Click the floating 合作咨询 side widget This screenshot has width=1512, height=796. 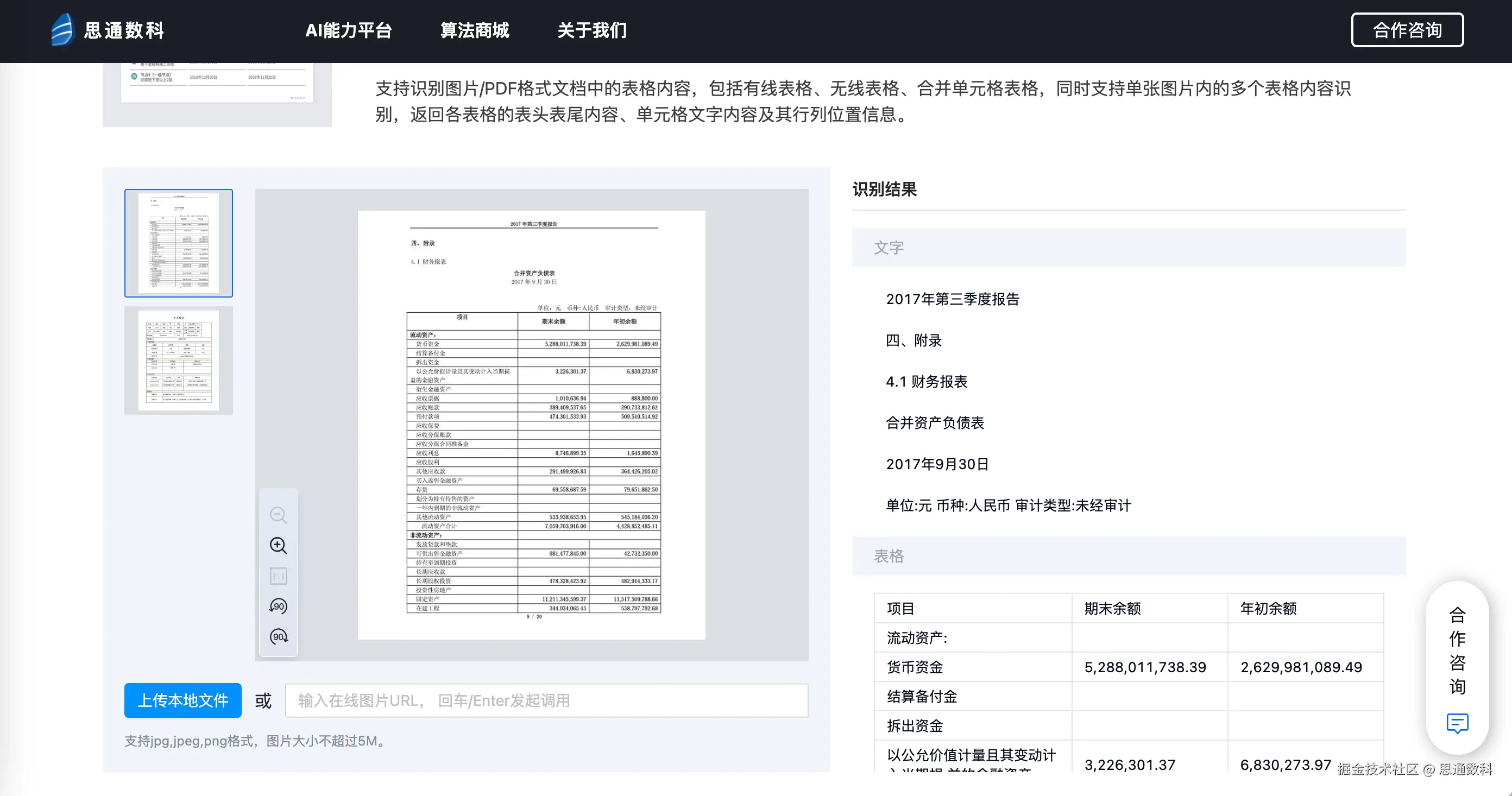1457,650
